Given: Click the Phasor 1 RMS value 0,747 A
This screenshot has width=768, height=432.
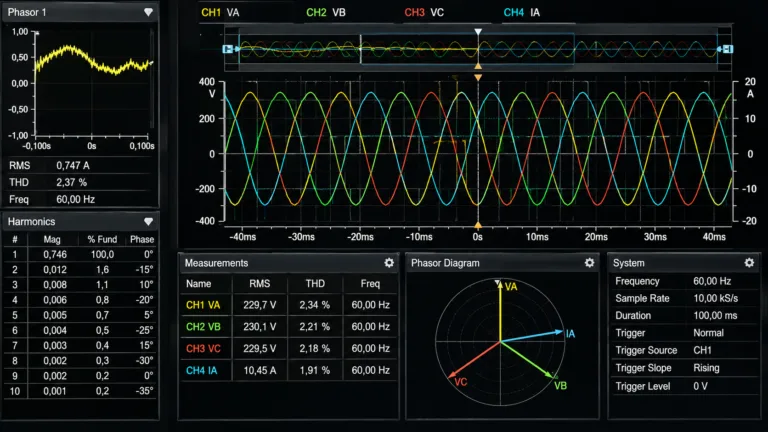Looking at the screenshot, I should tap(72, 166).
